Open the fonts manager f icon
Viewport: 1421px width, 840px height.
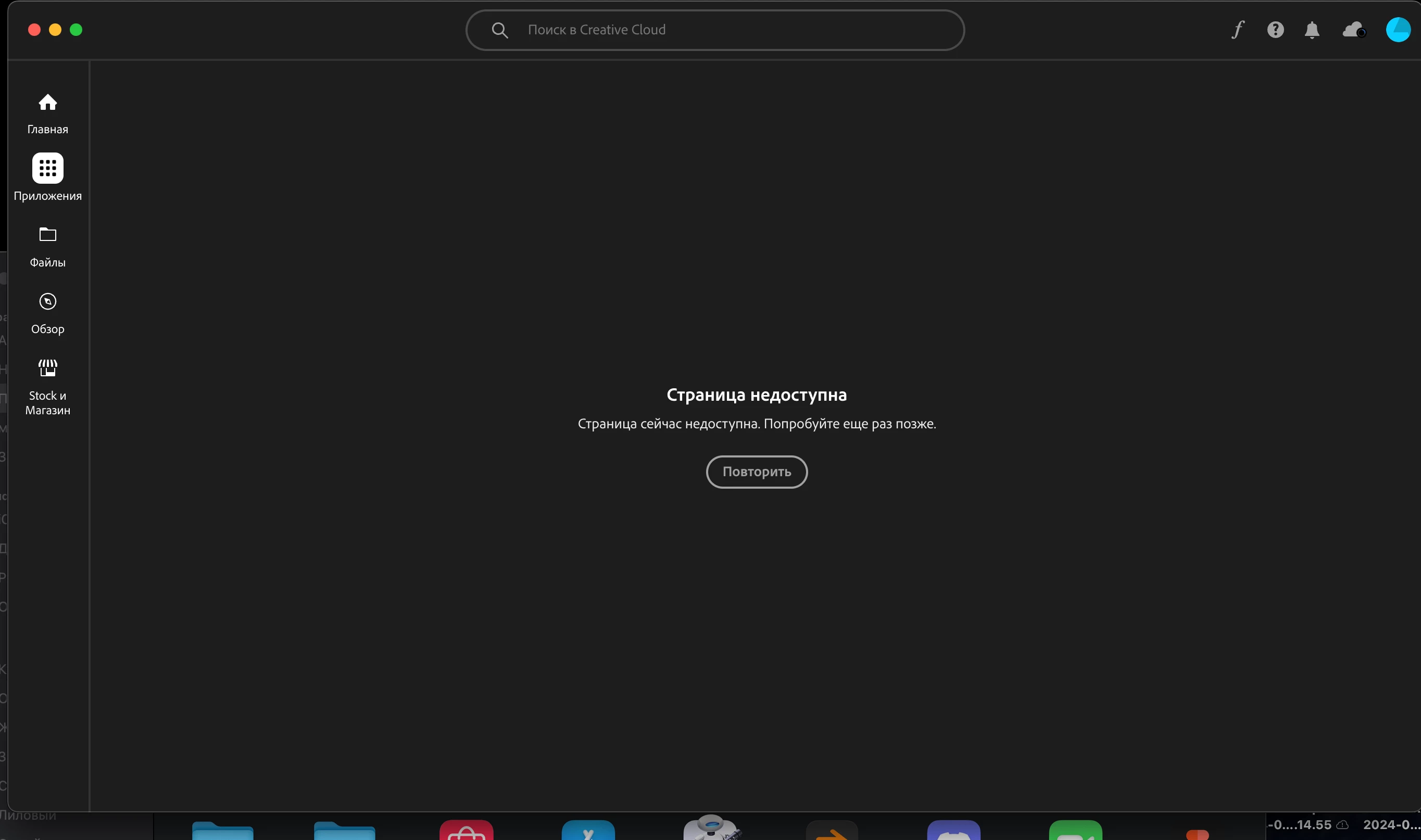(x=1238, y=30)
